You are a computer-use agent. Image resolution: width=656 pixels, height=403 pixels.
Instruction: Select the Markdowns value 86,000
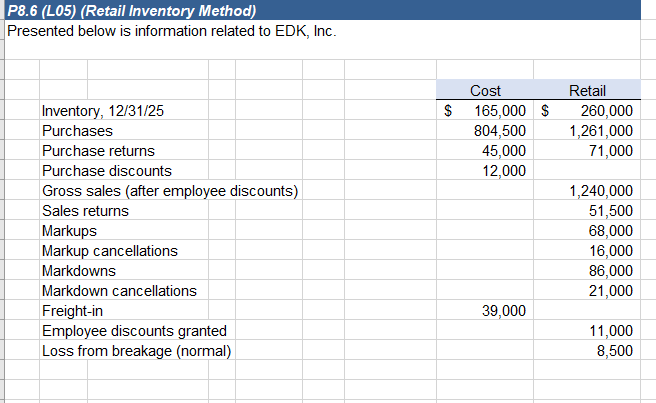point(587,271)
